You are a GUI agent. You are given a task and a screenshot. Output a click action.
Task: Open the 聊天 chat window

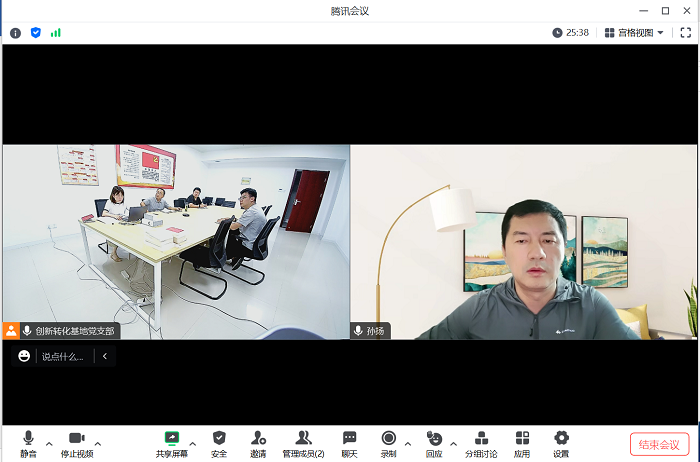click(x=349, y=443)
